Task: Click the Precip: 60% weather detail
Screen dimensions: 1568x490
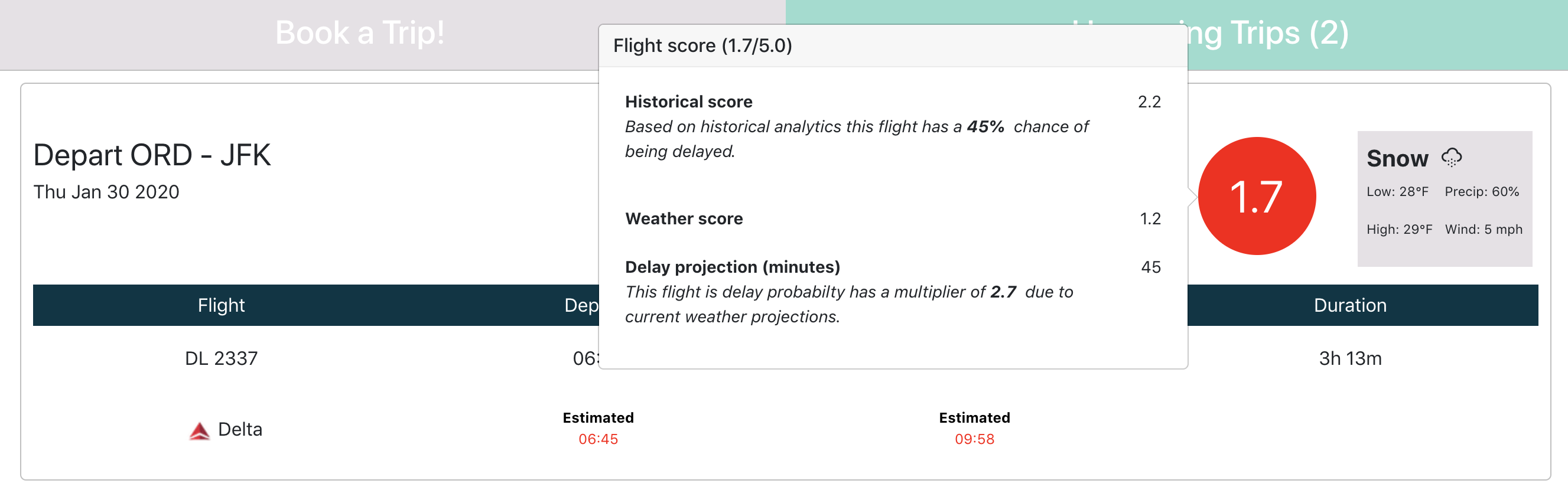Action: [1482, 191]
